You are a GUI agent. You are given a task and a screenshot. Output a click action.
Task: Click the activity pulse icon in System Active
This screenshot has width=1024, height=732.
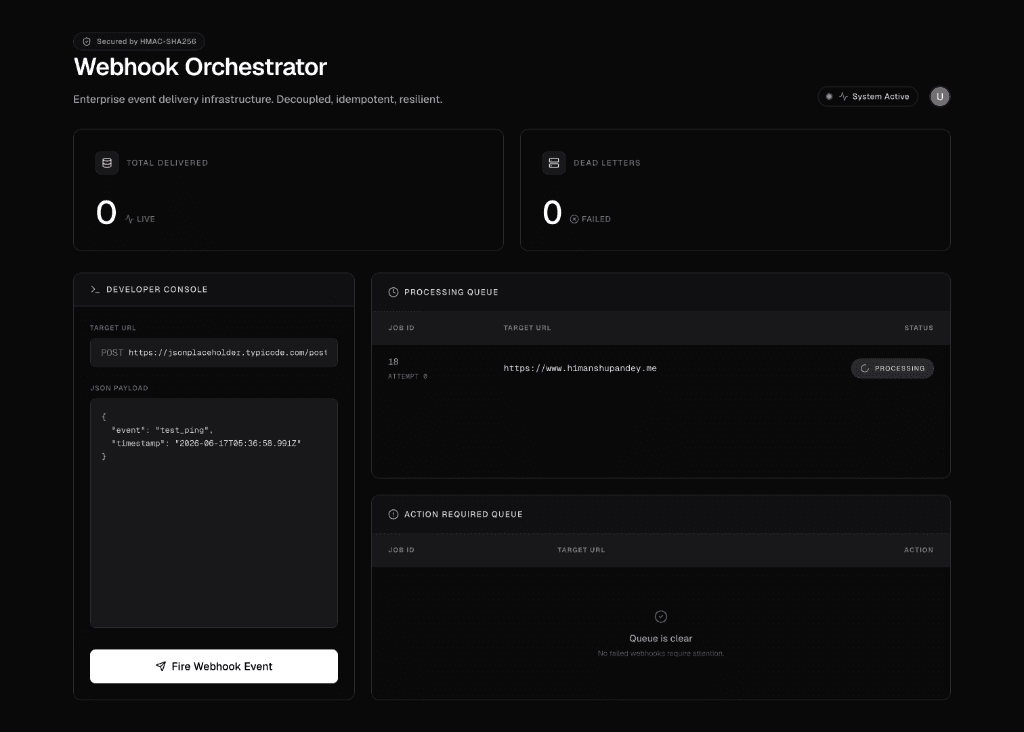843,97
